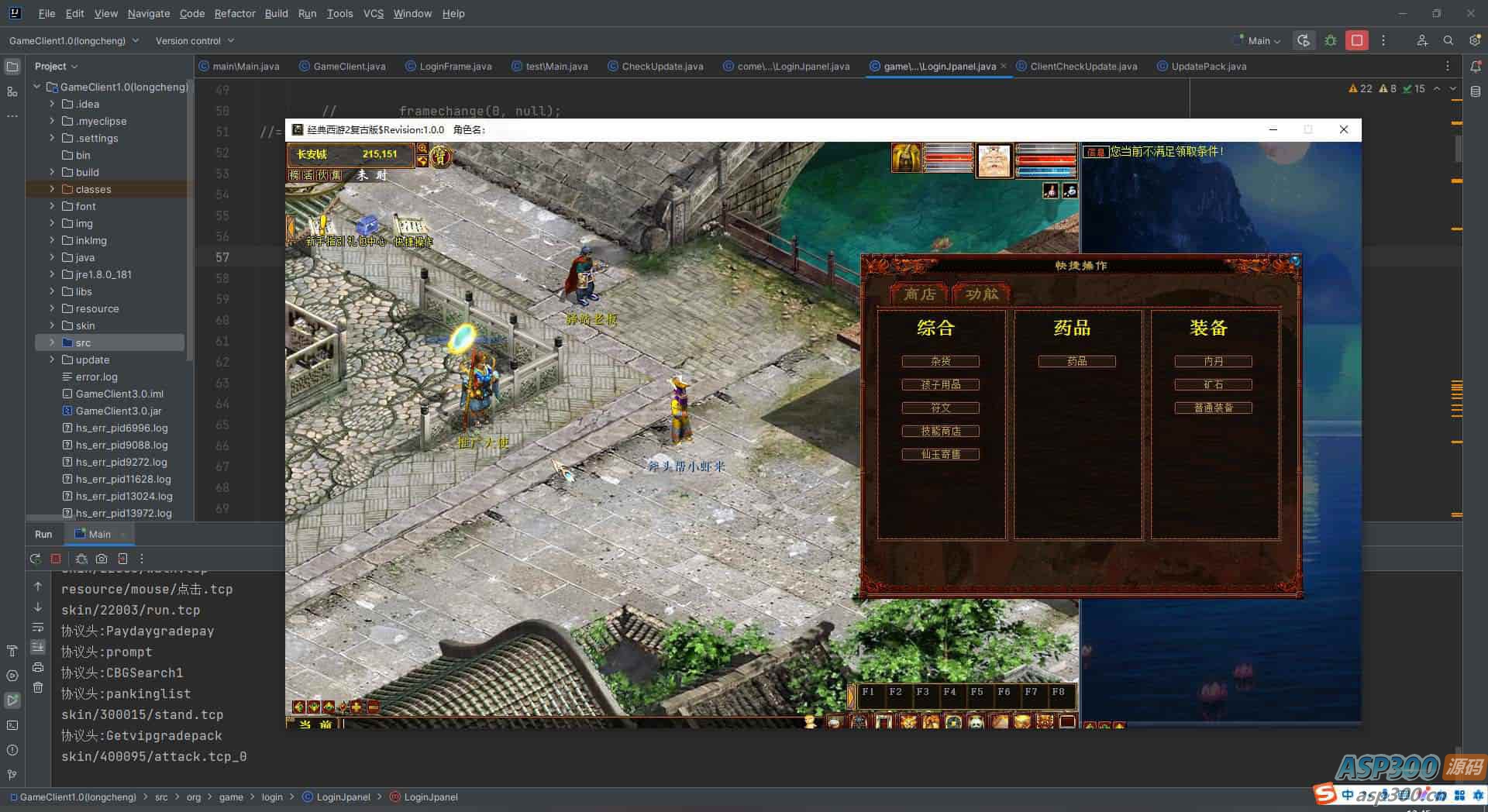
Task: Open the Notifications bell panel
Action: point(1475,67)
